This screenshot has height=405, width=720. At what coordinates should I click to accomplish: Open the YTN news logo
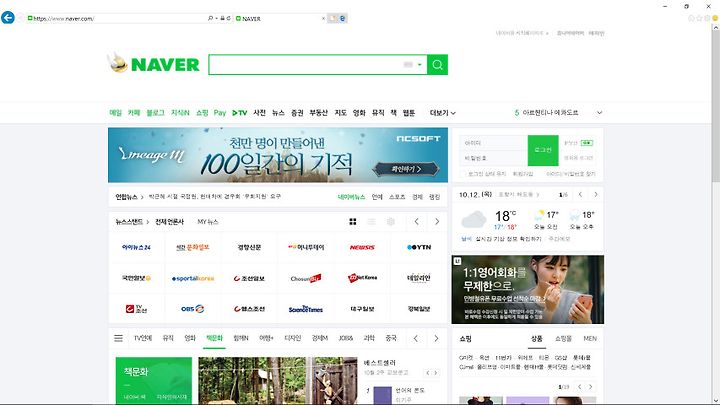419,247
